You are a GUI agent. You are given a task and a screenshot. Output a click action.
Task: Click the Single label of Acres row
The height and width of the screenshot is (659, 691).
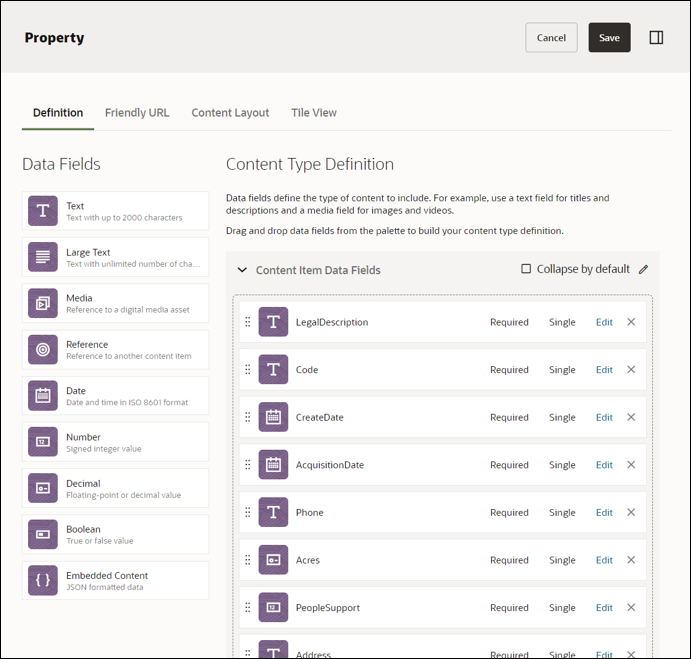coord(562,560)
